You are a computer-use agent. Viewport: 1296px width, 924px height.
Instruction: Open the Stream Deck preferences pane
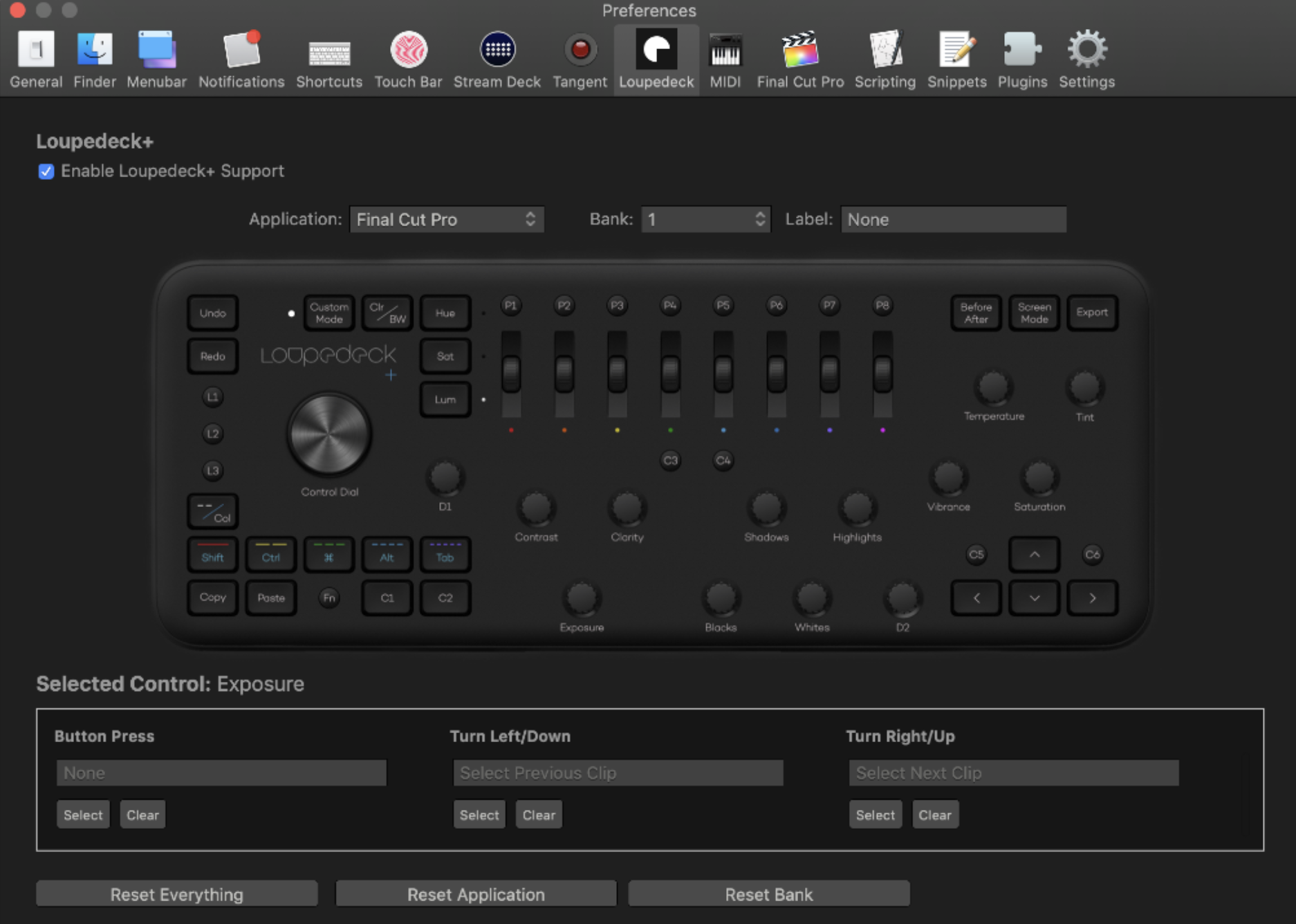tap(497, 60)
